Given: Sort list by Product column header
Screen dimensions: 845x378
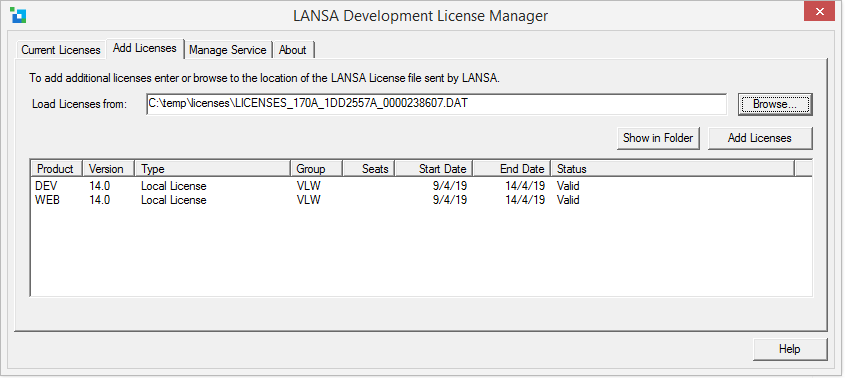Looking at the screenshot, I should point(57,169).
